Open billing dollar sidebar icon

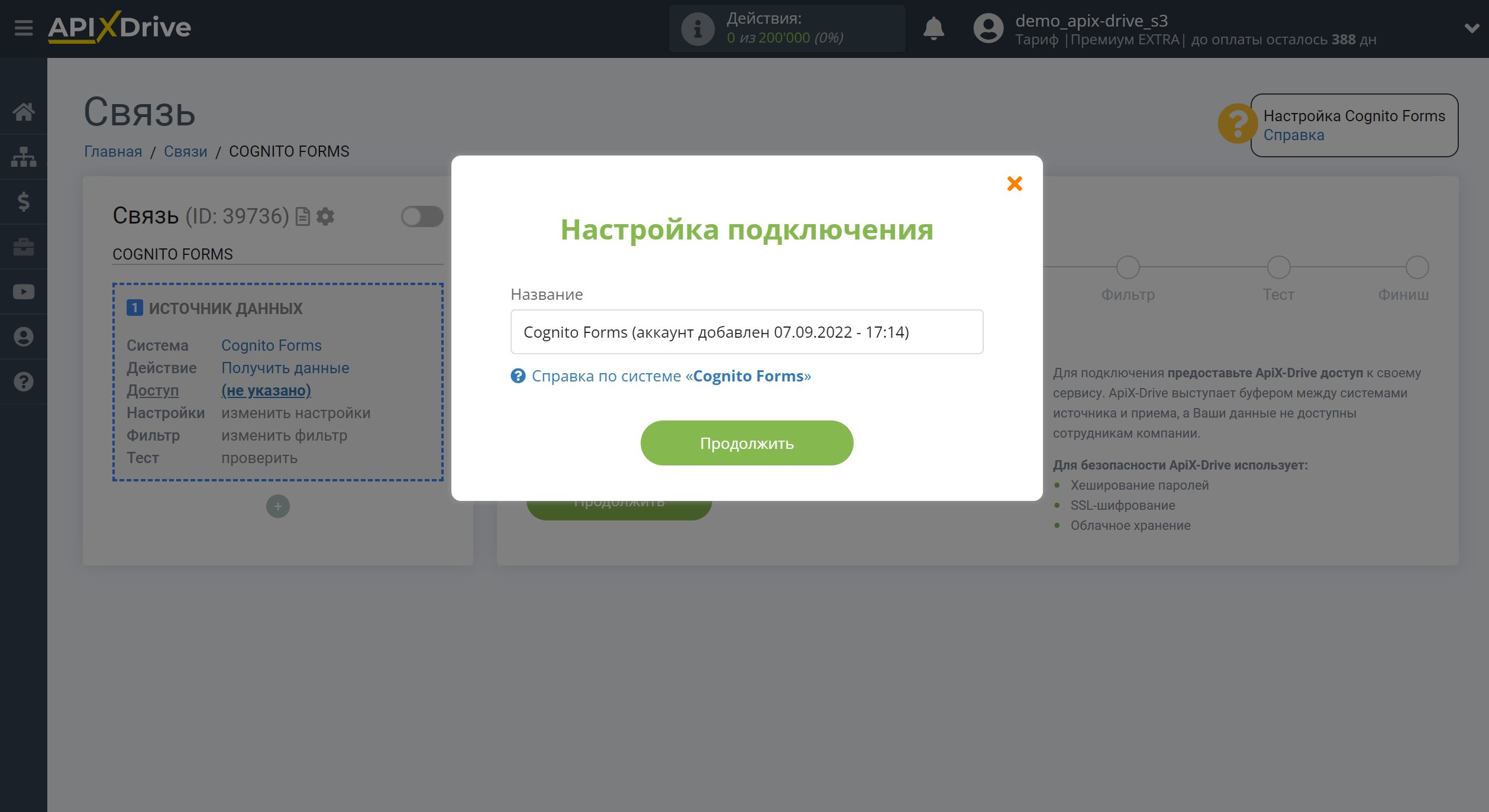[24, 202]
